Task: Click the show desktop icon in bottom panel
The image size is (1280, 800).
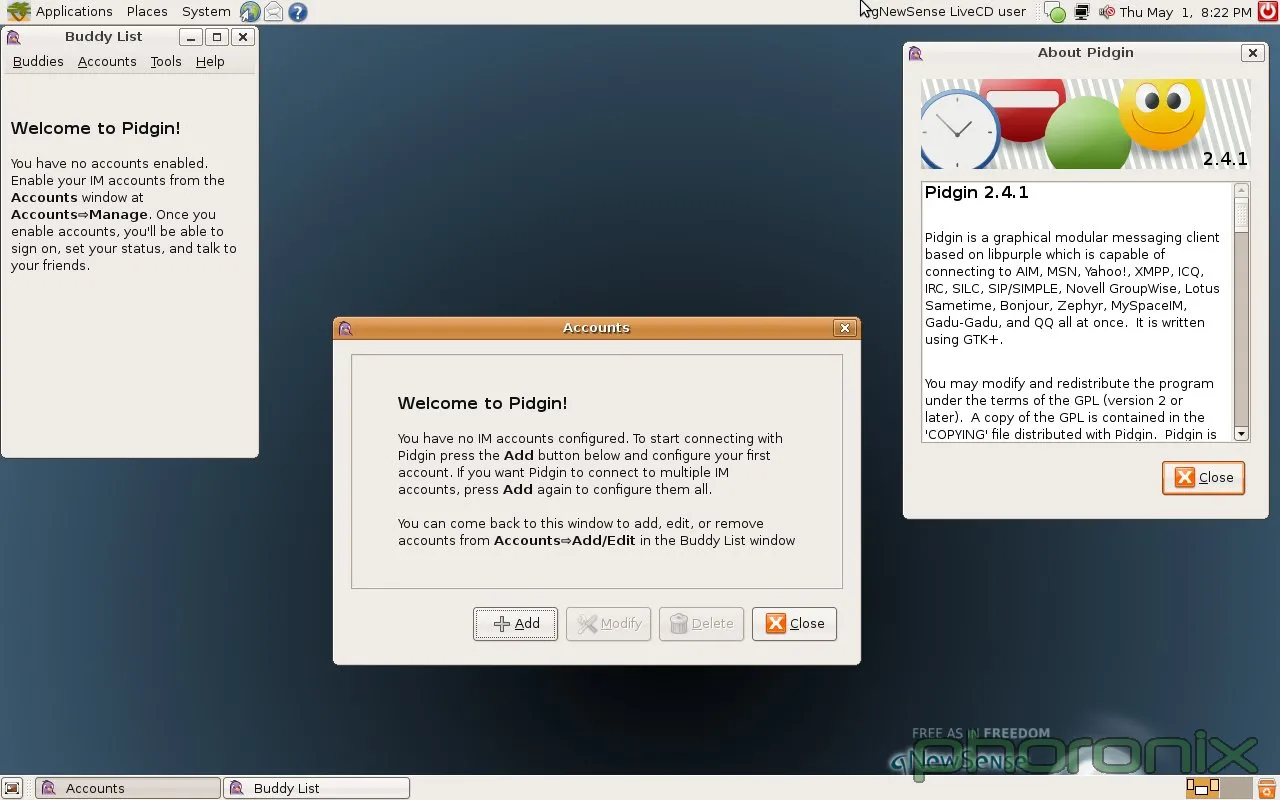Action: [12, 788]
